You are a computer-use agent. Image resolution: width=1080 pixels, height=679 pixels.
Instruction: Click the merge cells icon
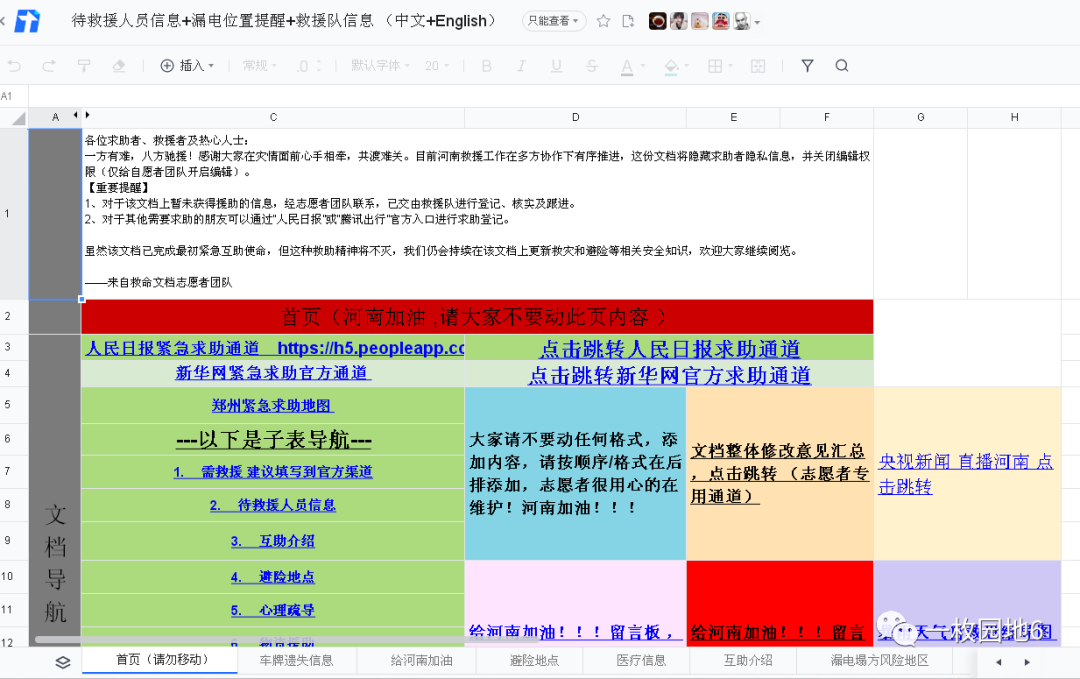[758, 66]
